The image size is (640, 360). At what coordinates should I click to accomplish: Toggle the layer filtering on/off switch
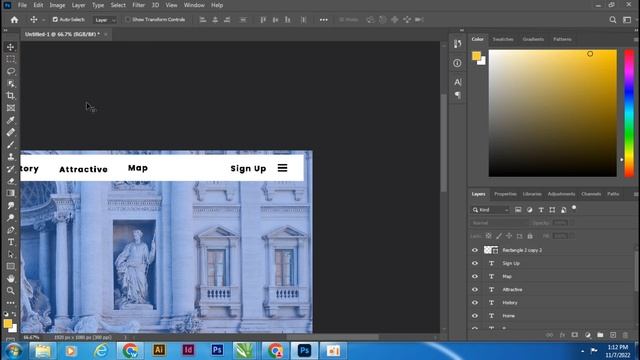(574, 208)
